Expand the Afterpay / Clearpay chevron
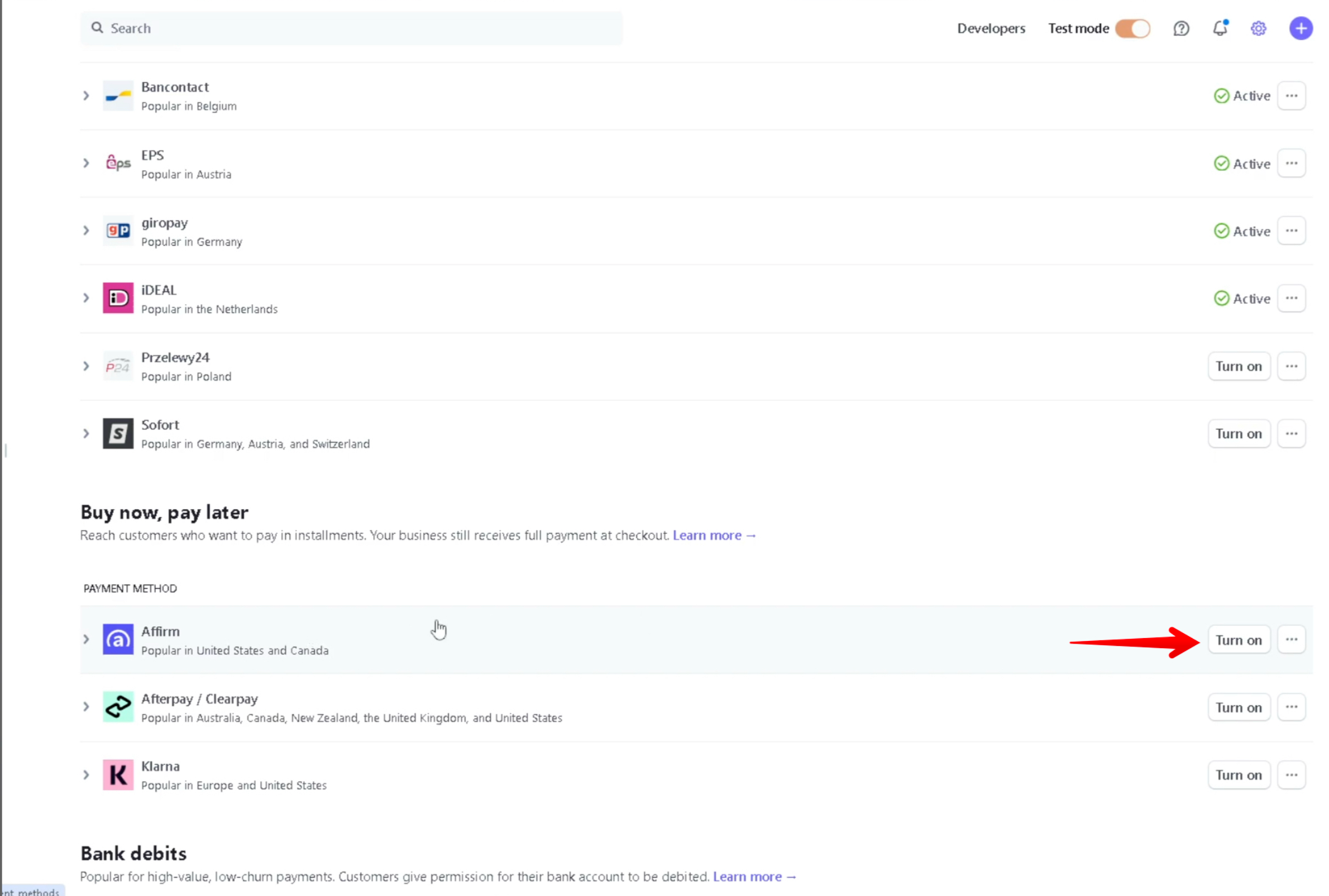The width and height of the screenshot is (1329, 896). [87, 707]
